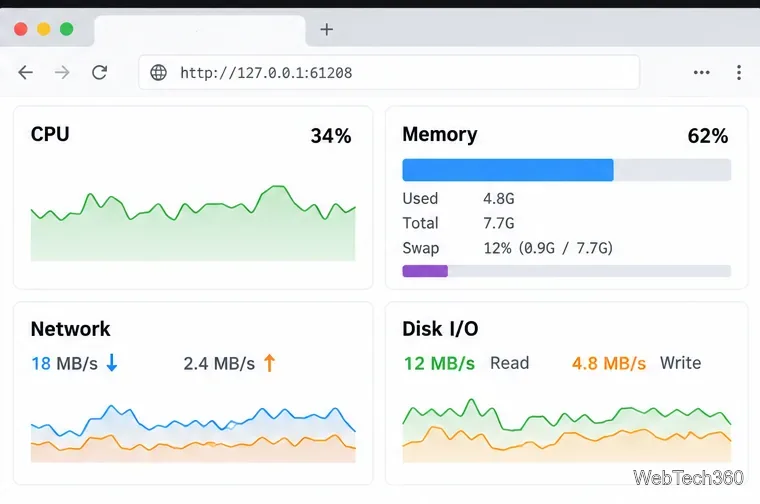Click the address bar URL field

389,73
